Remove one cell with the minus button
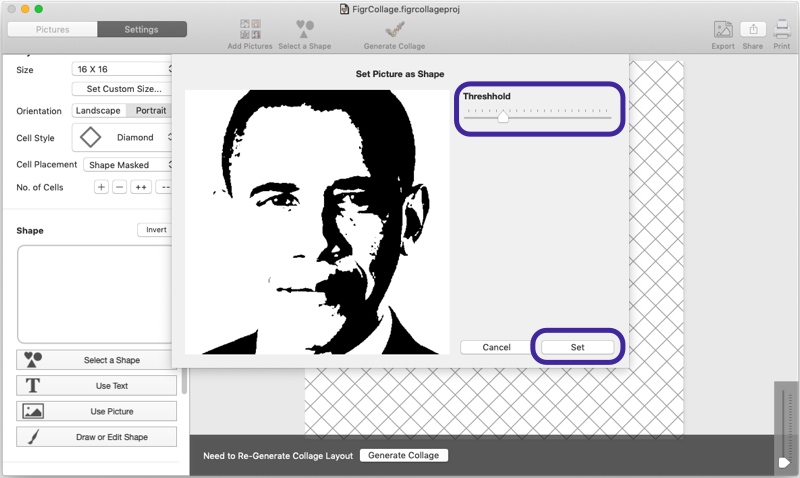This screenshot has height=478, width=800. coord(119,187)
